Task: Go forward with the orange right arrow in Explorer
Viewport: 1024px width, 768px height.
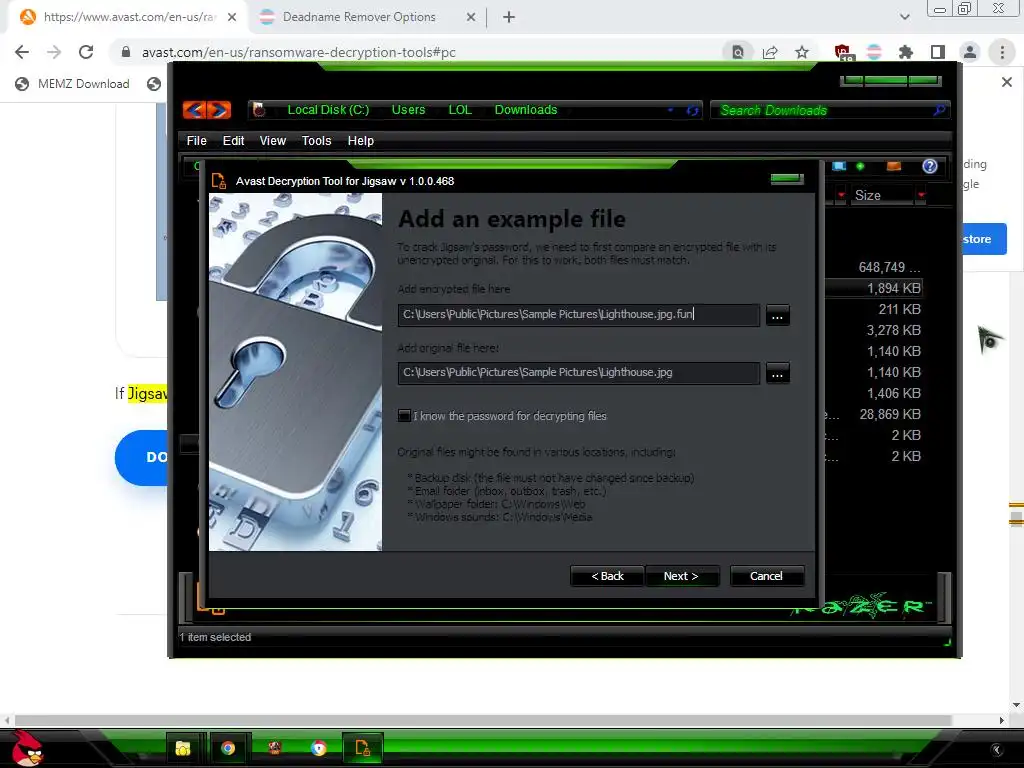Action: click(x=219, y=110)
